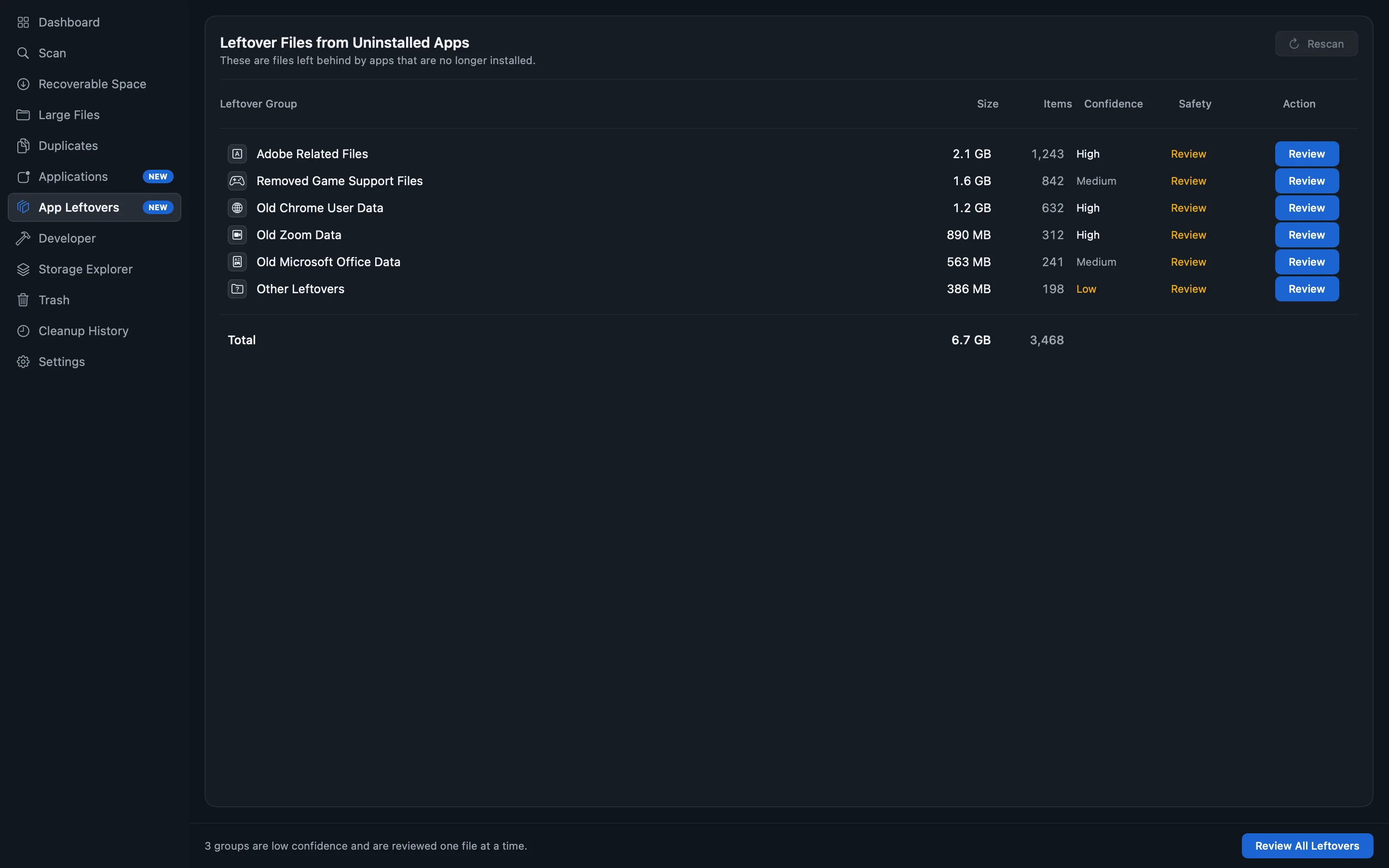Screen dimensions: 1389x868
Task: Click blue Review button for Old Zoom Data
Action: (x=1307, y=235)
